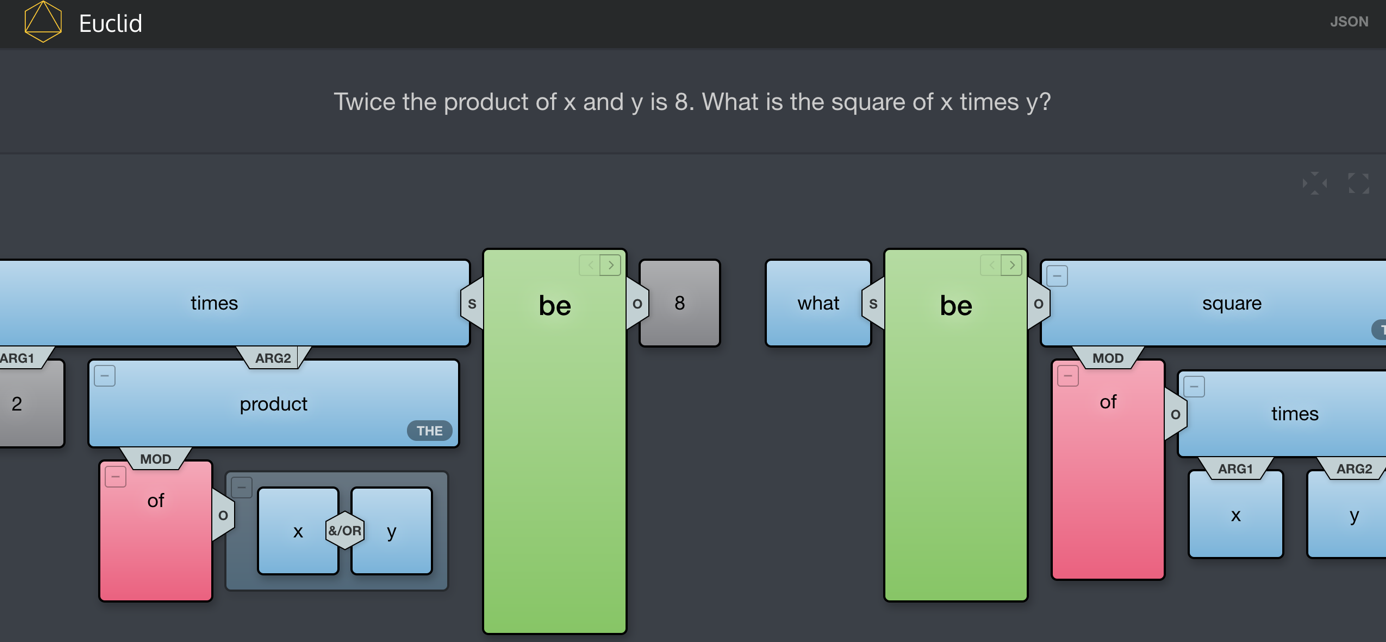Click the fullscreen corners icon

click(x=1358, y=183)
